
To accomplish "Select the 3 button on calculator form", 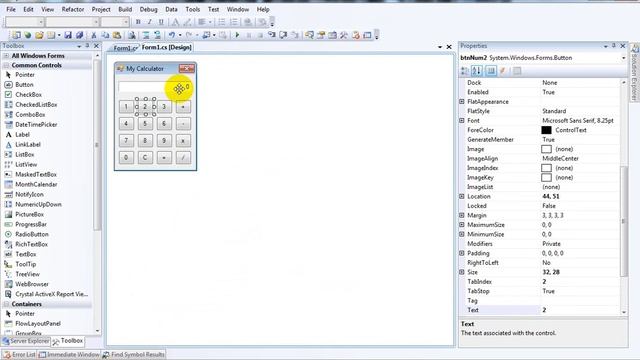I will click(x=164, y=107).
